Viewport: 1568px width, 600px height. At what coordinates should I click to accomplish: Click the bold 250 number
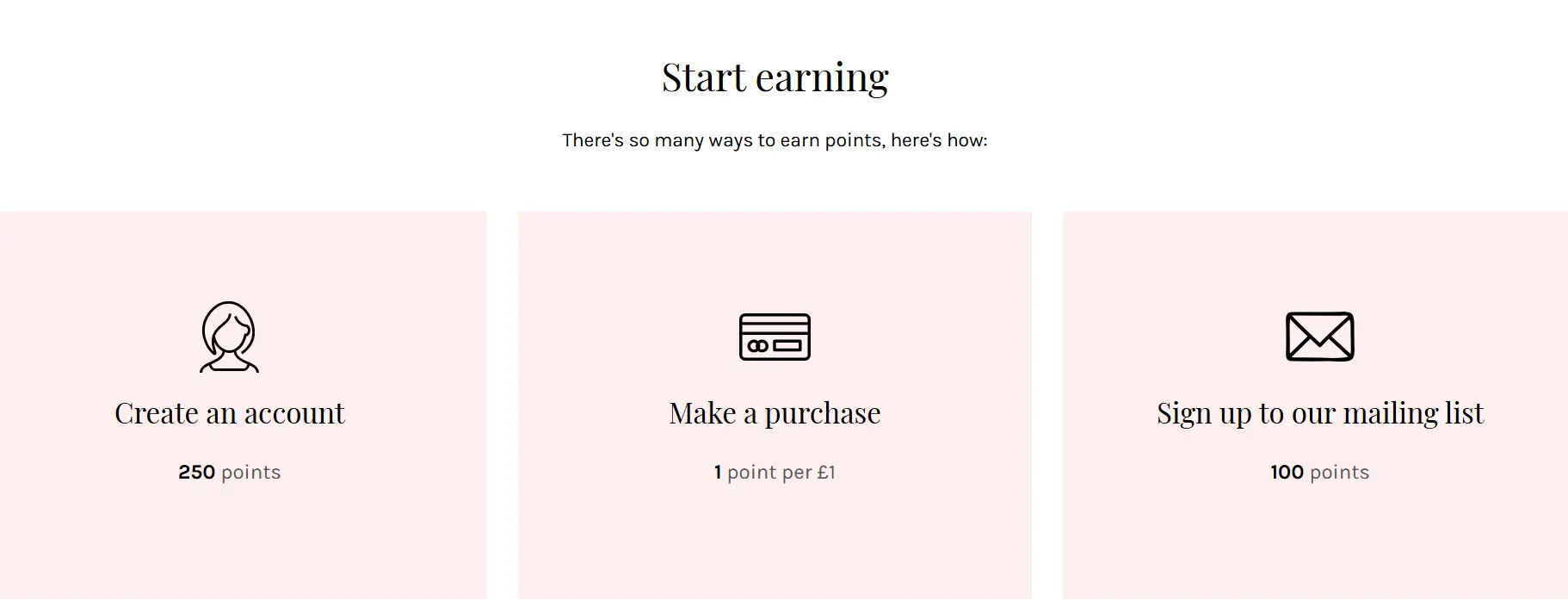pyautogui.click(x=196, y=472)
